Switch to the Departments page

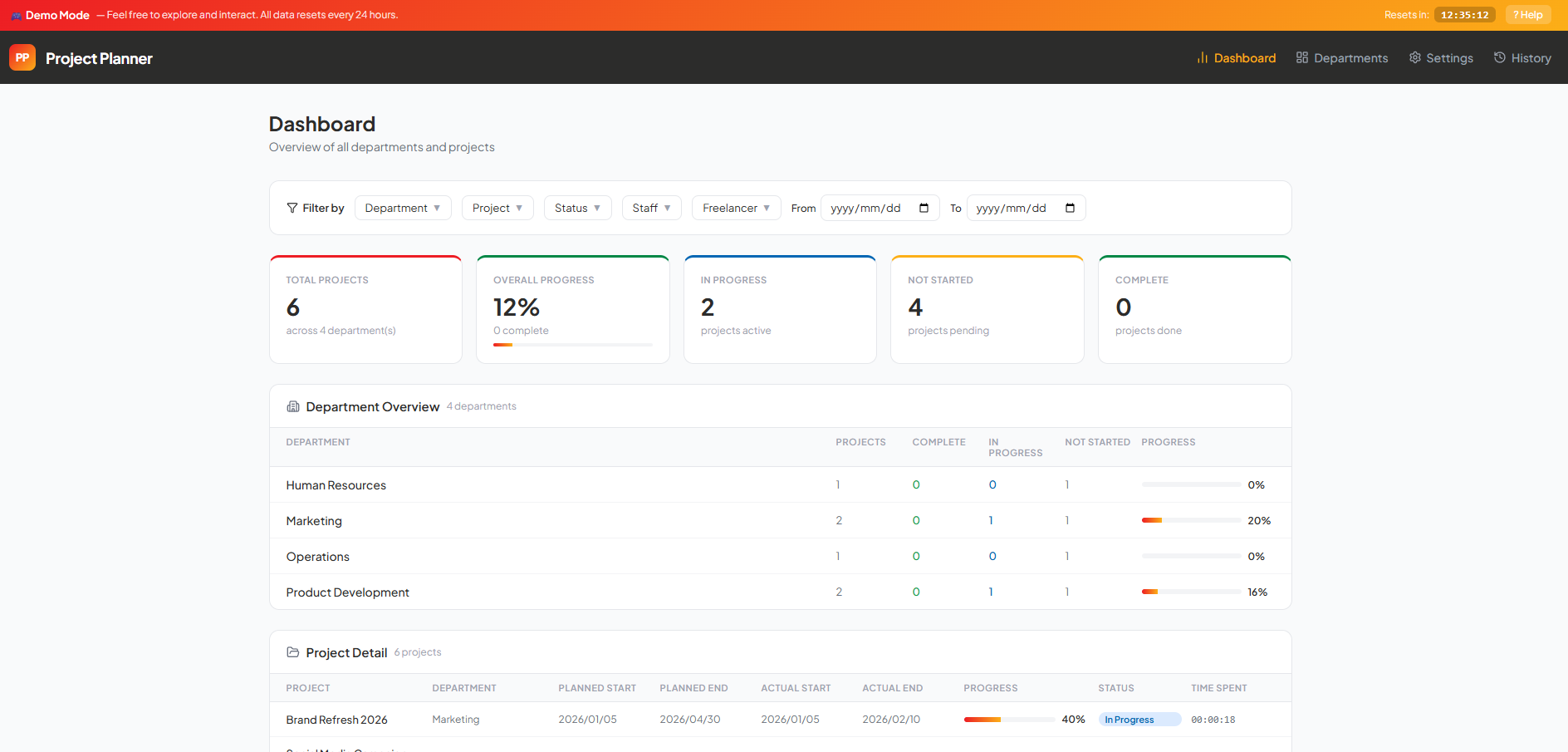pos(1342,58)
